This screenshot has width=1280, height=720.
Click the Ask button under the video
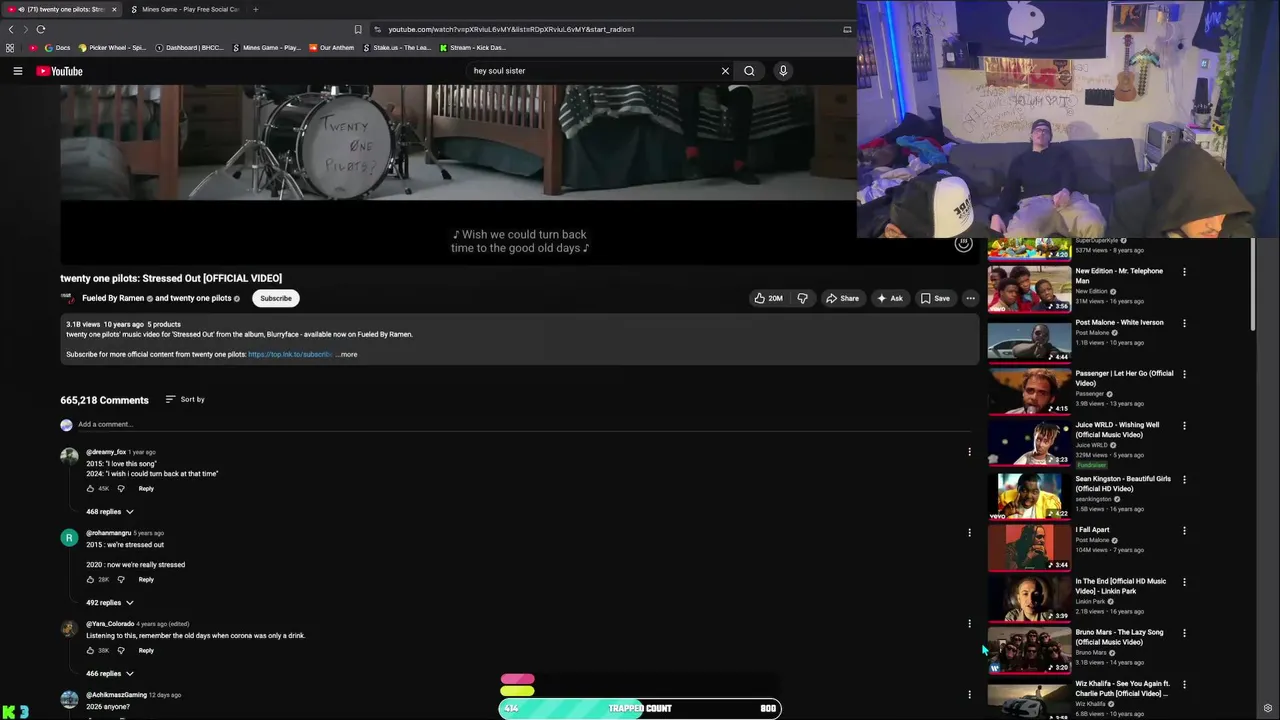[x=890, y=298]
